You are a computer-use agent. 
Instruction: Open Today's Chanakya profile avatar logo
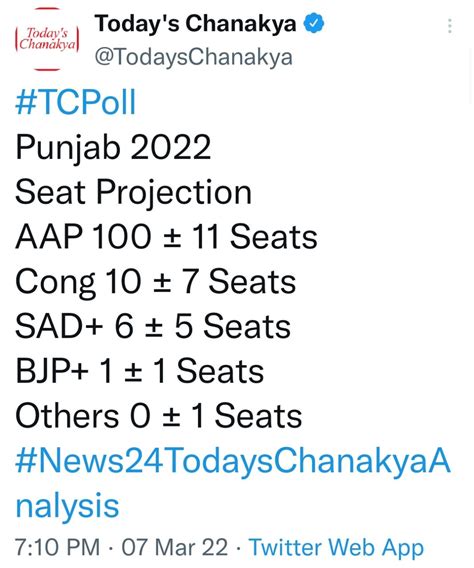coord(47,39)
